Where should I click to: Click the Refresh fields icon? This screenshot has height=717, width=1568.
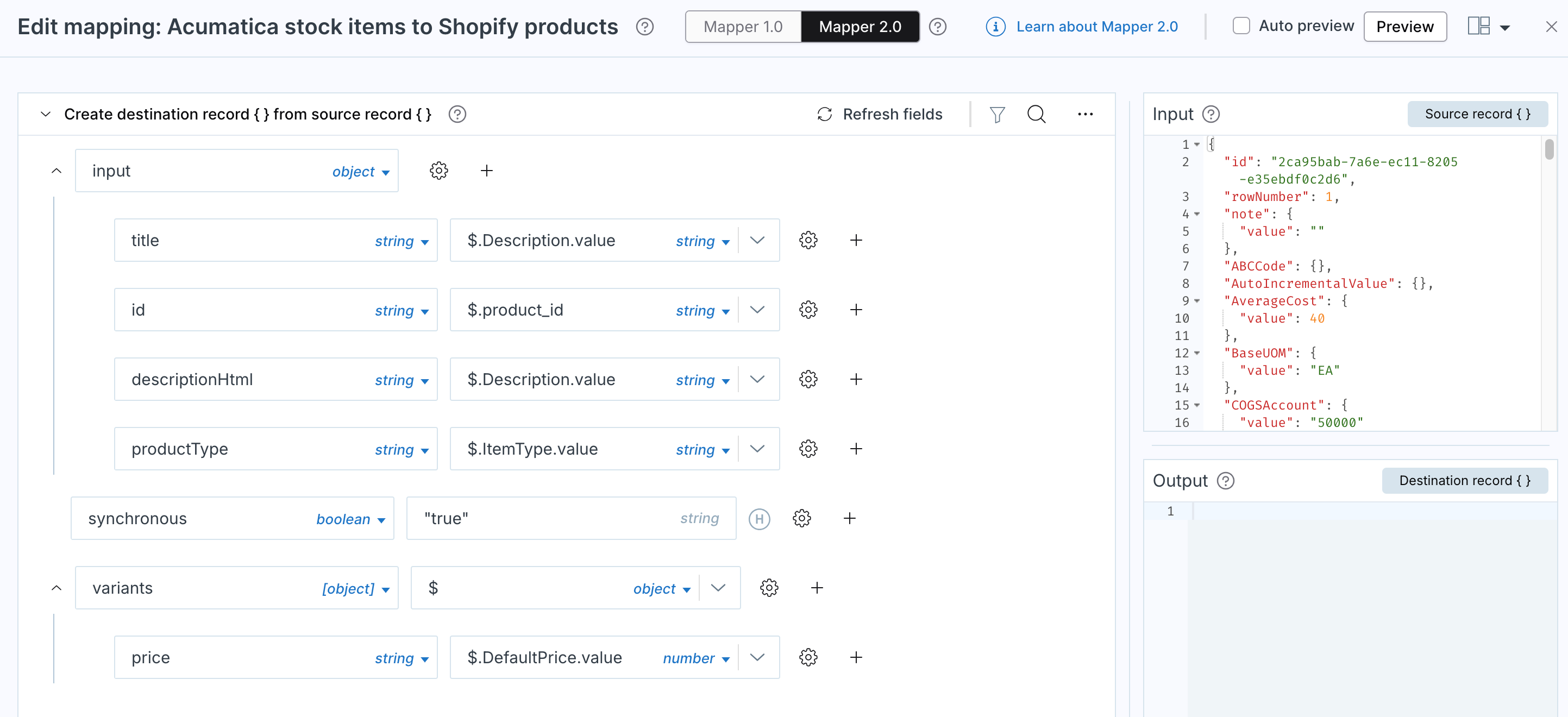click(x=824, y=115)
